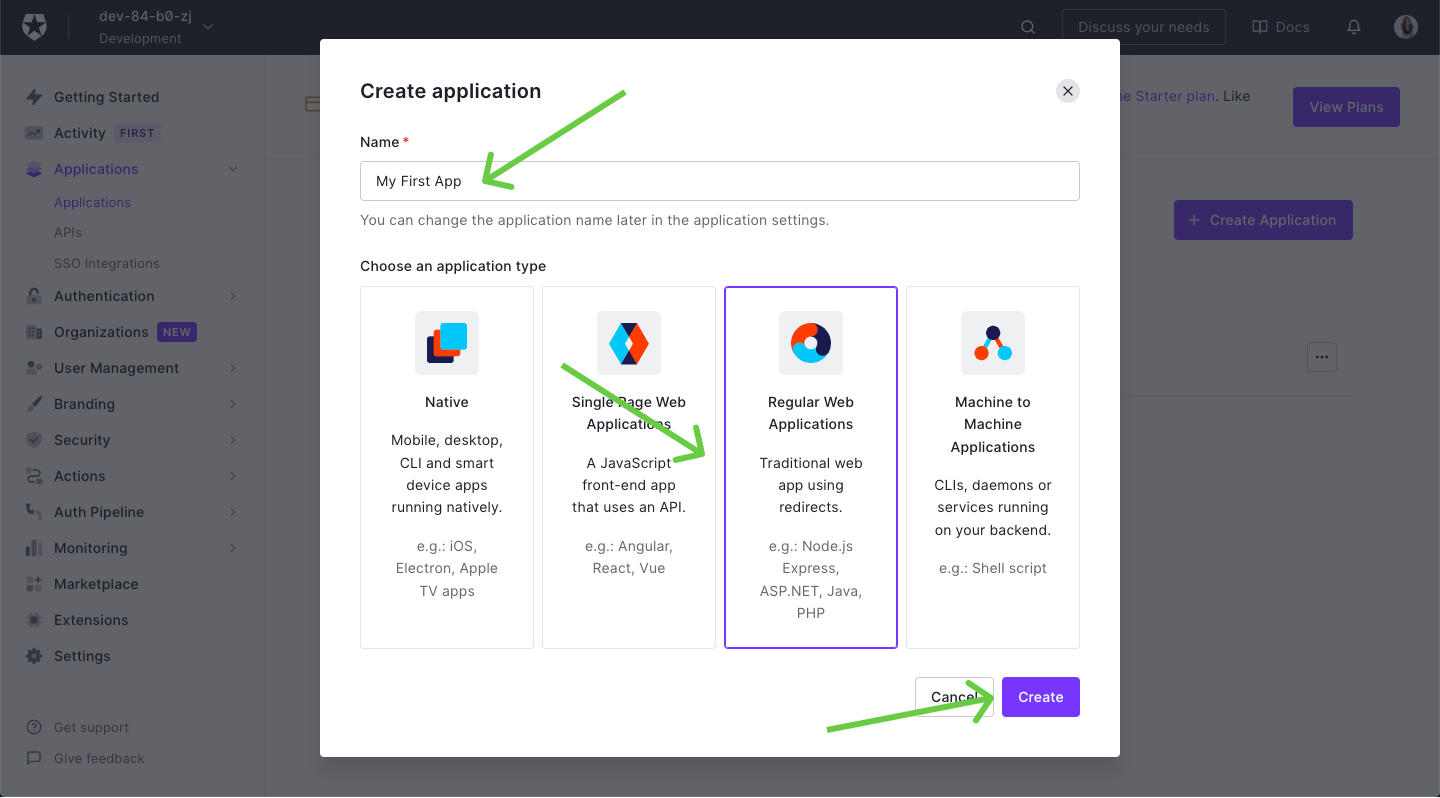This screenshot has height=798, width=1440.
Task: Open your profile avatar menu
Action: coord(1405,27)
